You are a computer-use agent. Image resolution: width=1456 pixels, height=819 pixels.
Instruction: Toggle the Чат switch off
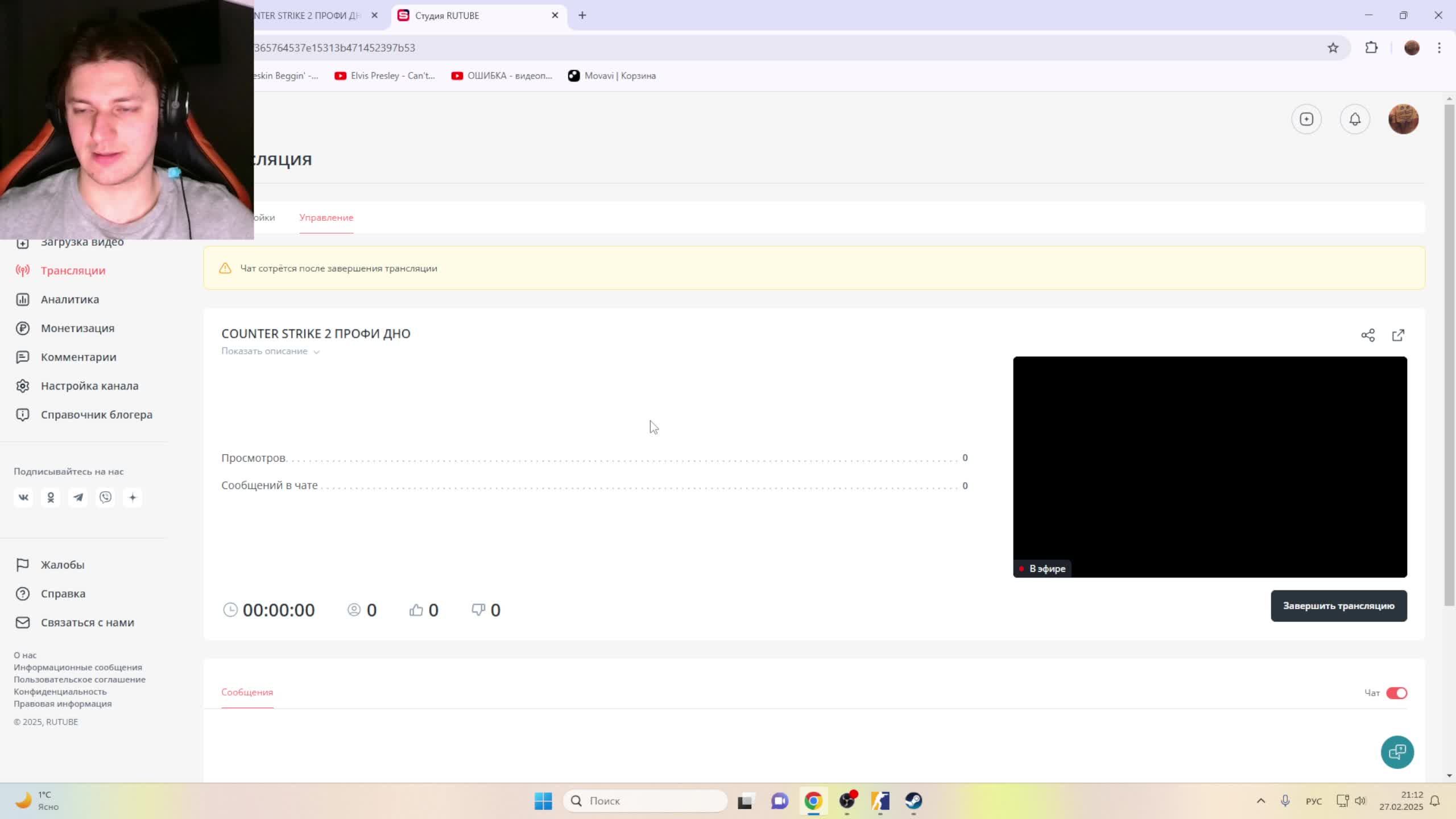pyautogui.click(x=1396, y=693)
